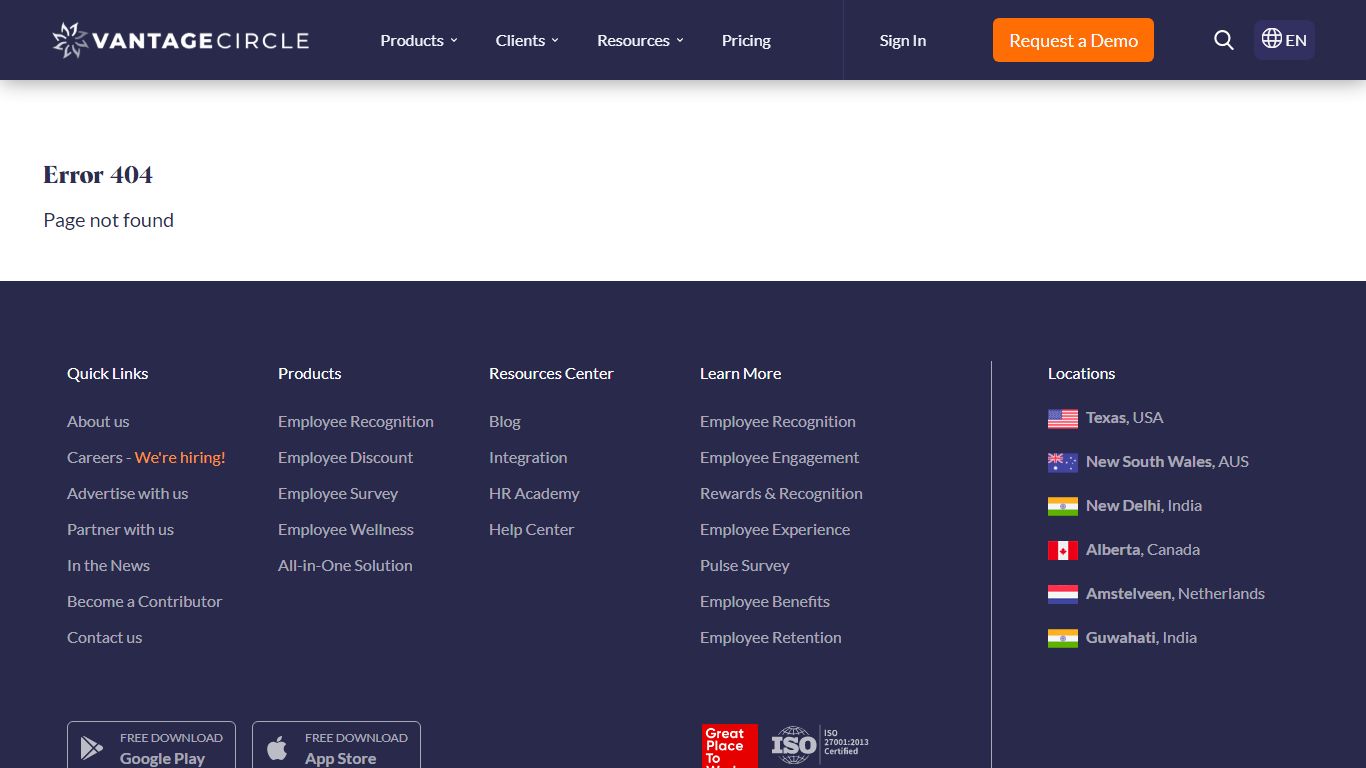Open Employee Benefits link
The width and height of the screenshot is (1366, 768).
(765, 601)
